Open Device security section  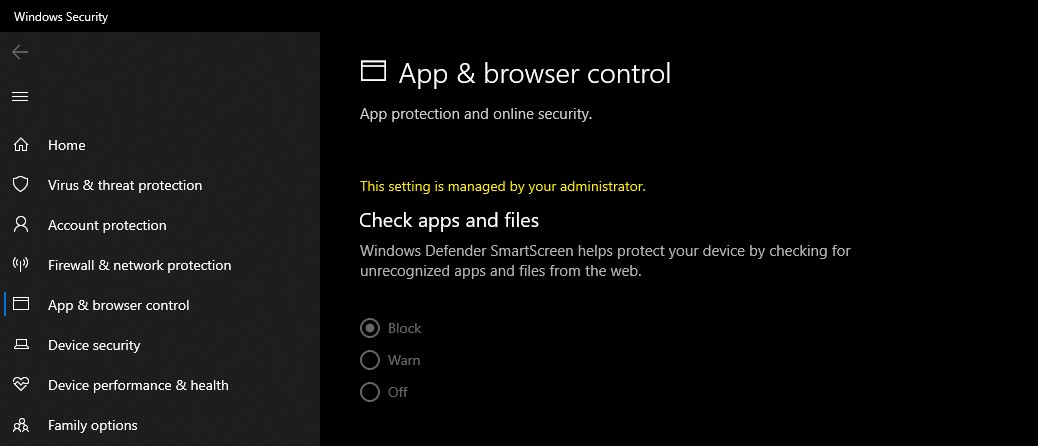[94, 345]
